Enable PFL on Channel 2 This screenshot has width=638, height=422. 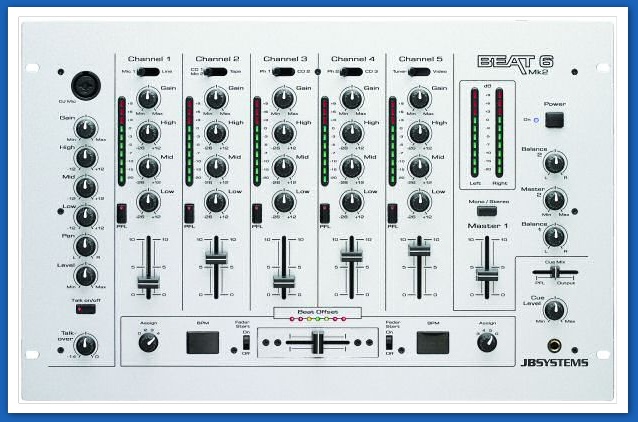pyautogui.click(x=189, y=213)
